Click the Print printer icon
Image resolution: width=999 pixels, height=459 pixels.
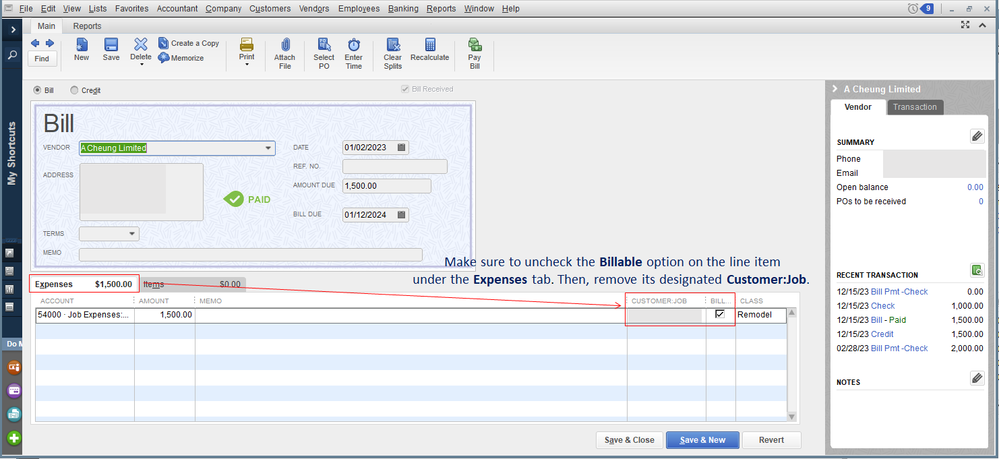pyautogui.click(x=247, y=45)
